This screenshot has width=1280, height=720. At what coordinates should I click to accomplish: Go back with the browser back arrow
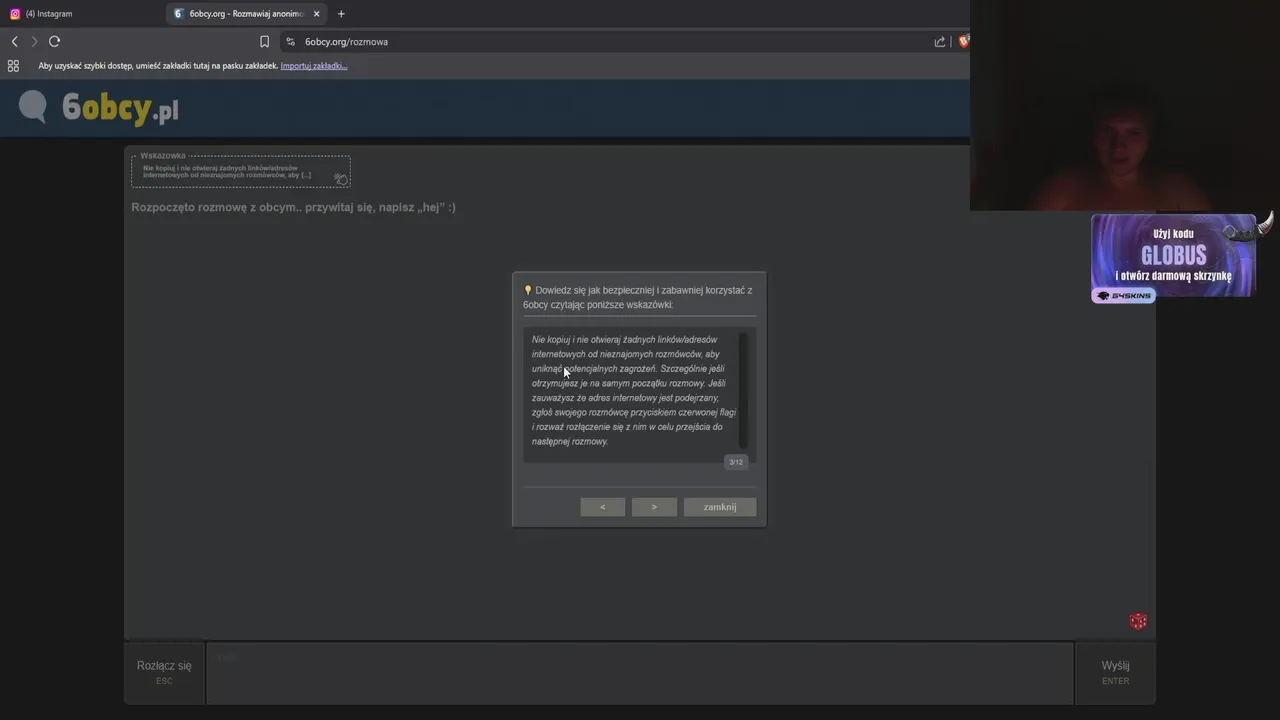[x=14, y=41]
